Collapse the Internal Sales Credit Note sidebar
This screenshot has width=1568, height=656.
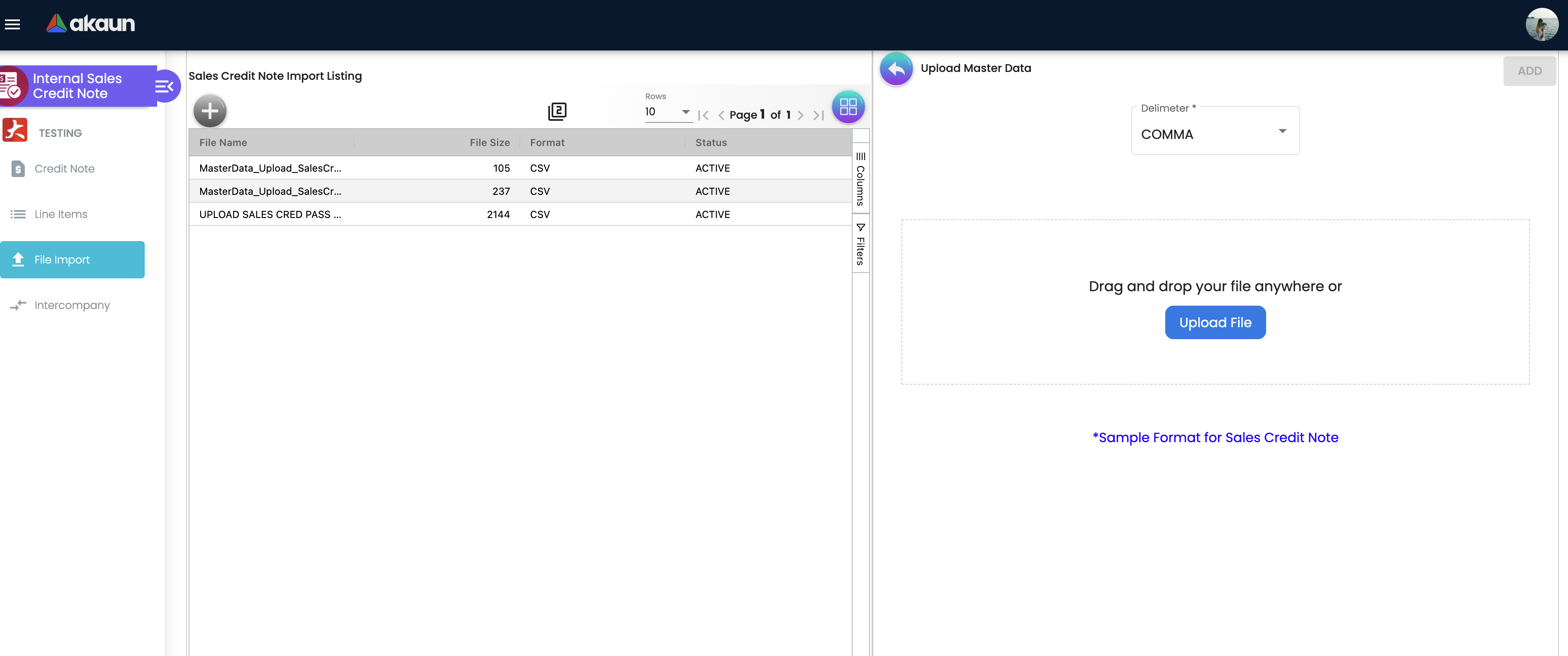pyautogui.click(x=164, y=86)
